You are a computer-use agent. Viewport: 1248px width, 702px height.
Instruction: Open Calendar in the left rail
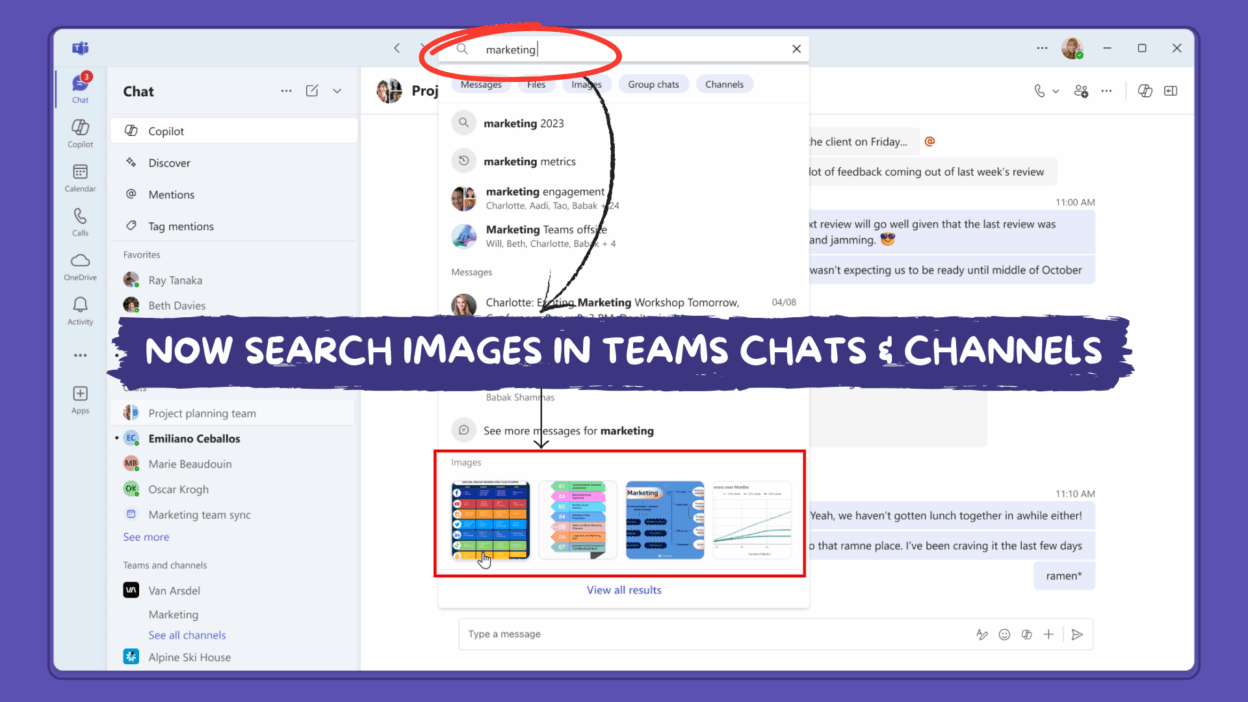(x=80, y=178)
